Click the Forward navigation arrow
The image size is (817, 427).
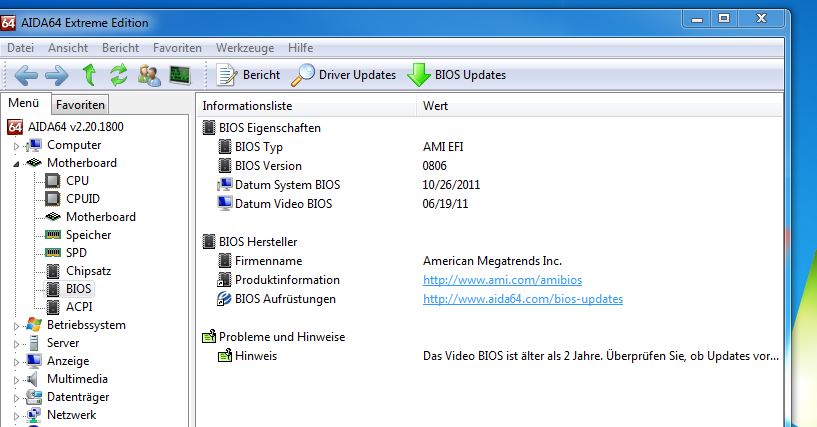pyautogui.click(x=57, y=76)
